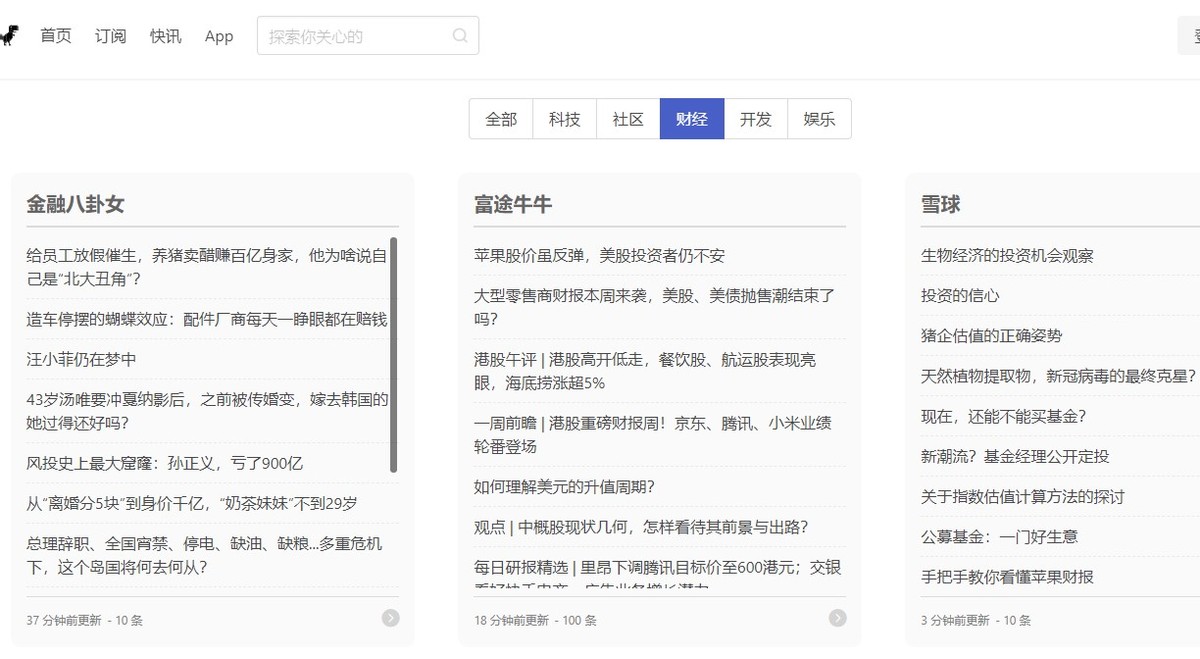Open article 一周前瞻 港股重磅财报周
This screenshot has height=659, width=1200.
tap(653, 435)
